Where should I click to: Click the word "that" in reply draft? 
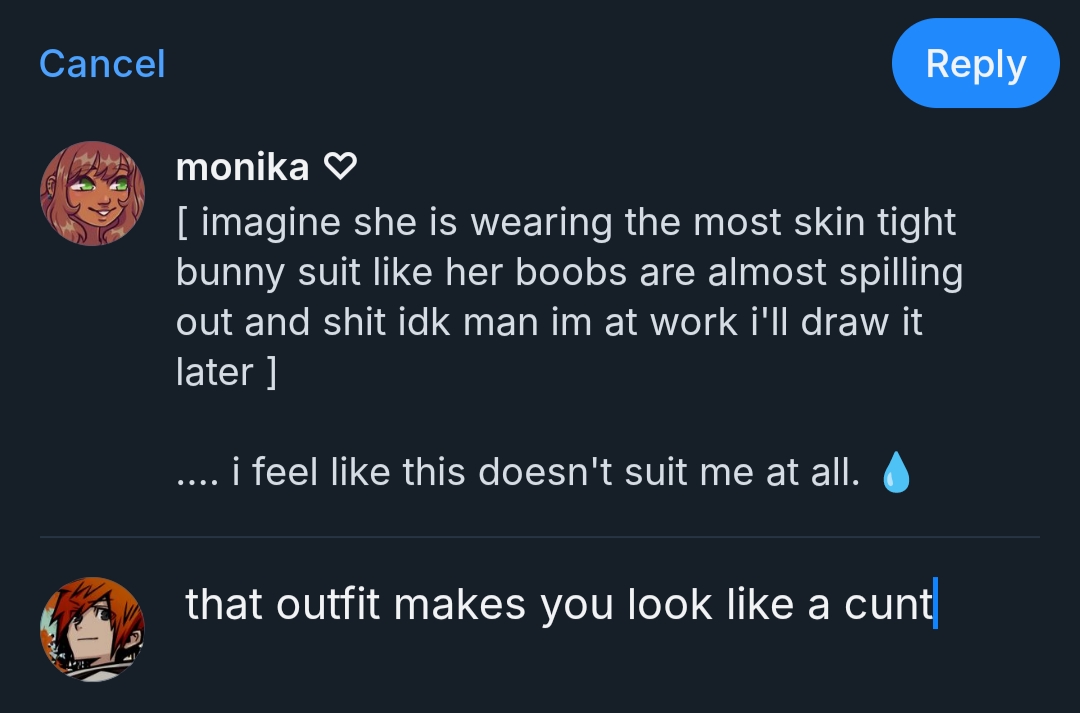coord(224,605)
